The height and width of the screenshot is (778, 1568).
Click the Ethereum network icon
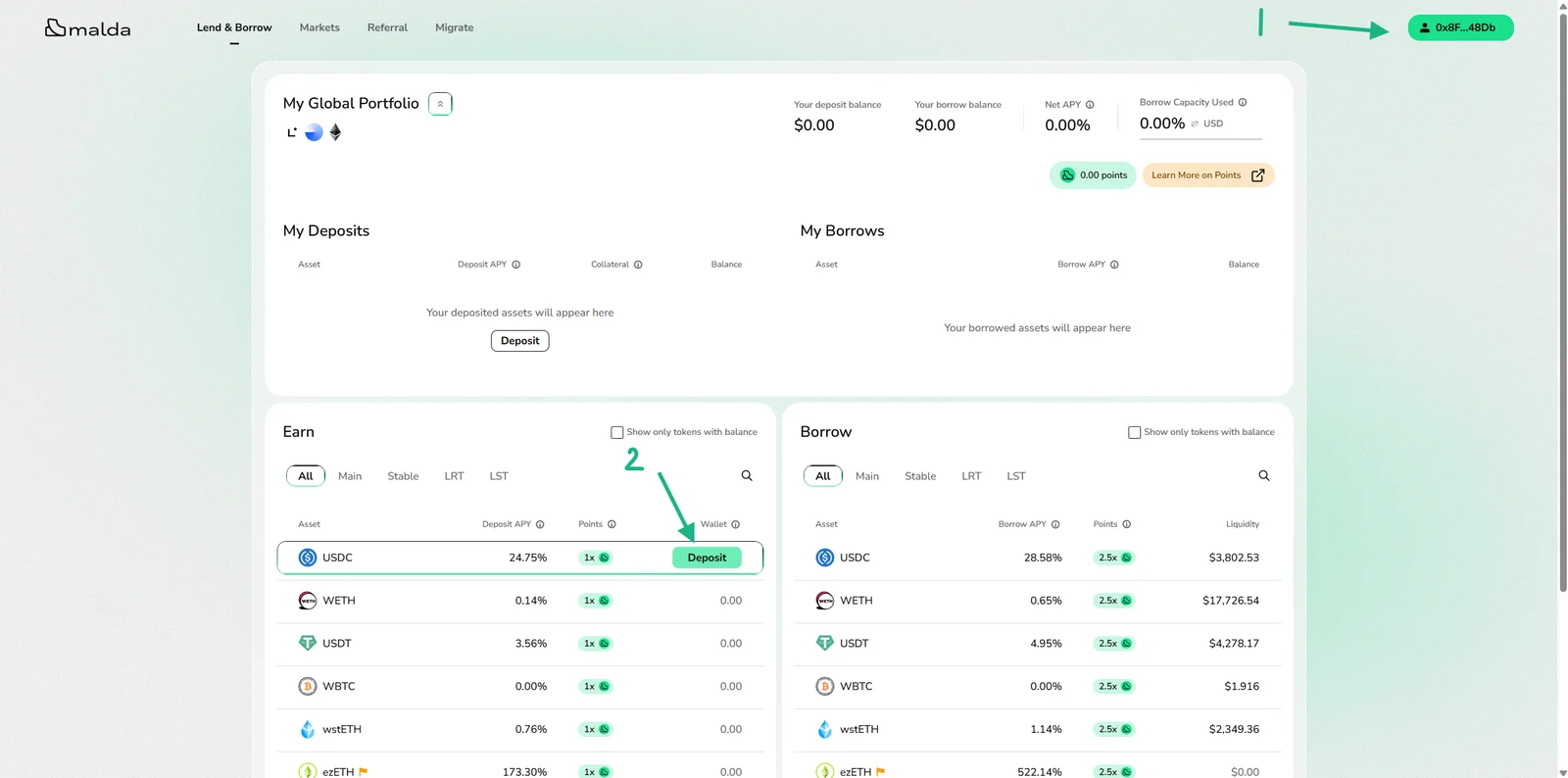335,132
